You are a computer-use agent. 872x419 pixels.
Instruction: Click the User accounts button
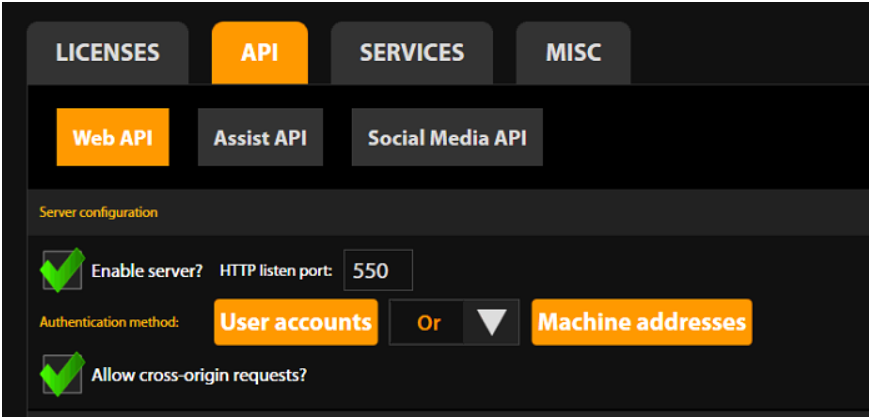(x=296, y=322)
